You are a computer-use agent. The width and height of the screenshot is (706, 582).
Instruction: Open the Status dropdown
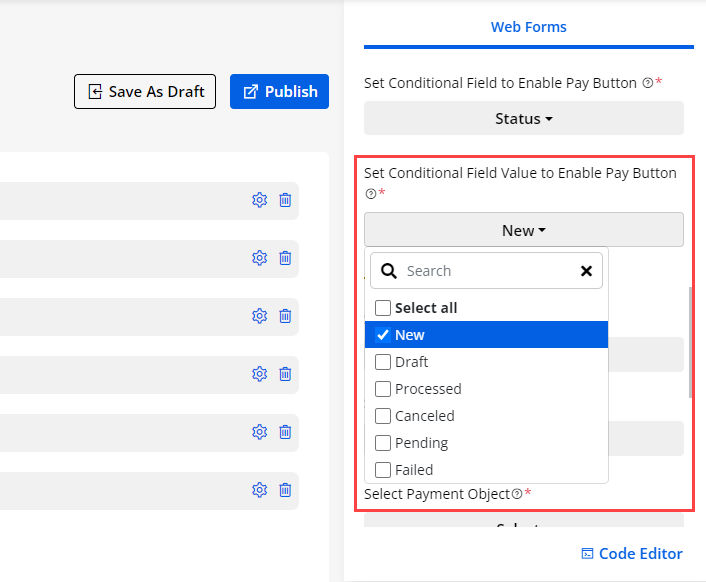tap(524, 119)
